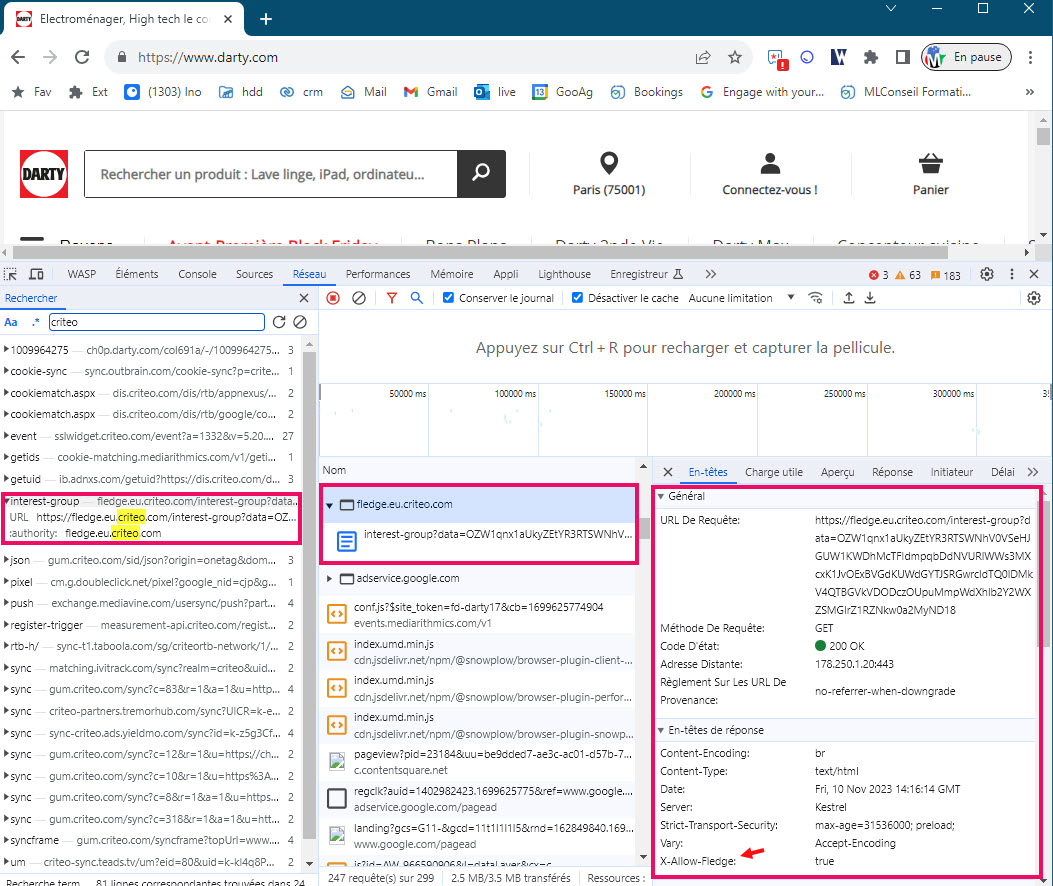Open DevTools customize three-dot menu
1053x886 pixels.
coord(1012,274)
